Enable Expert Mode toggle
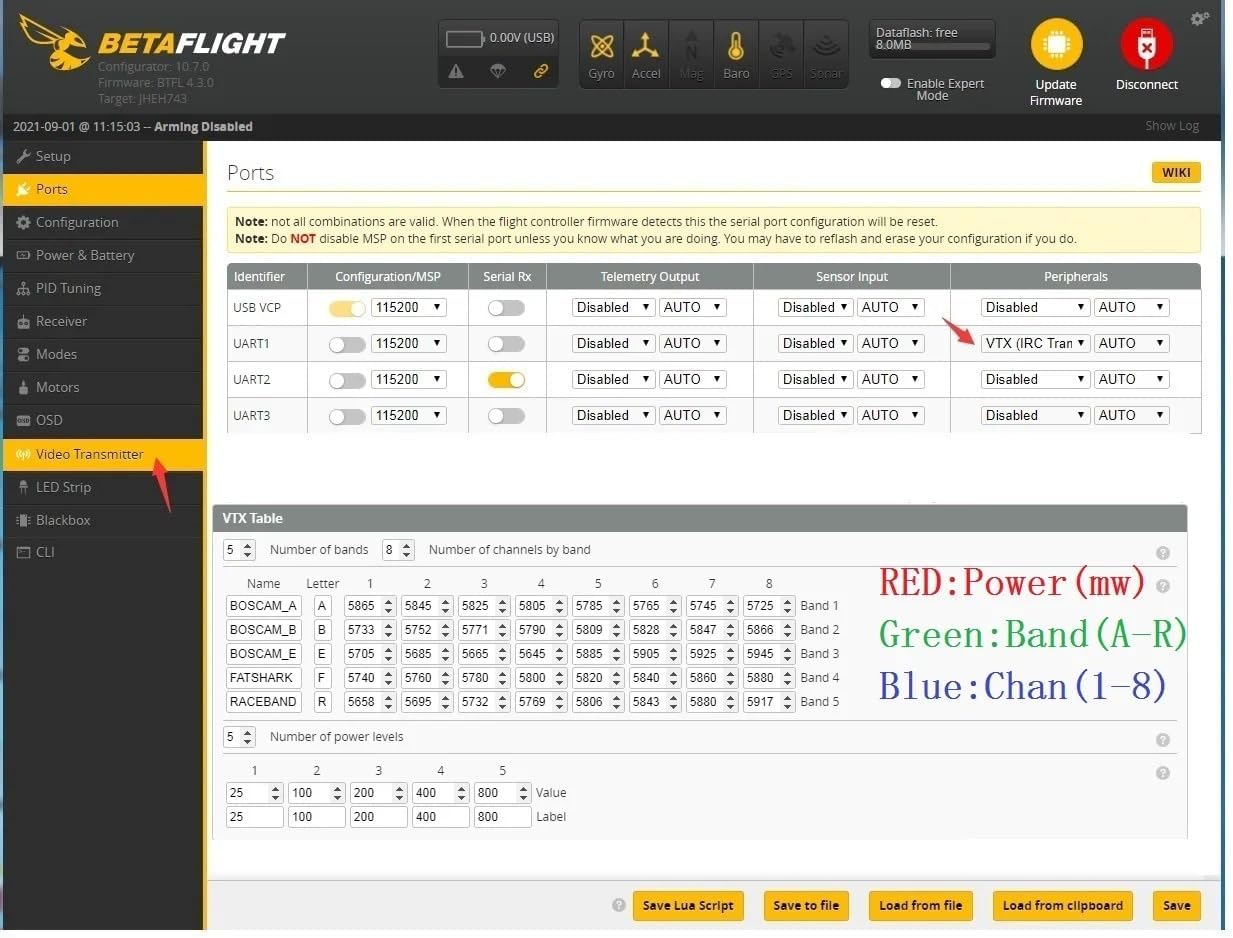This screenshot has height=938, width=1233. [x=891, y=84]
